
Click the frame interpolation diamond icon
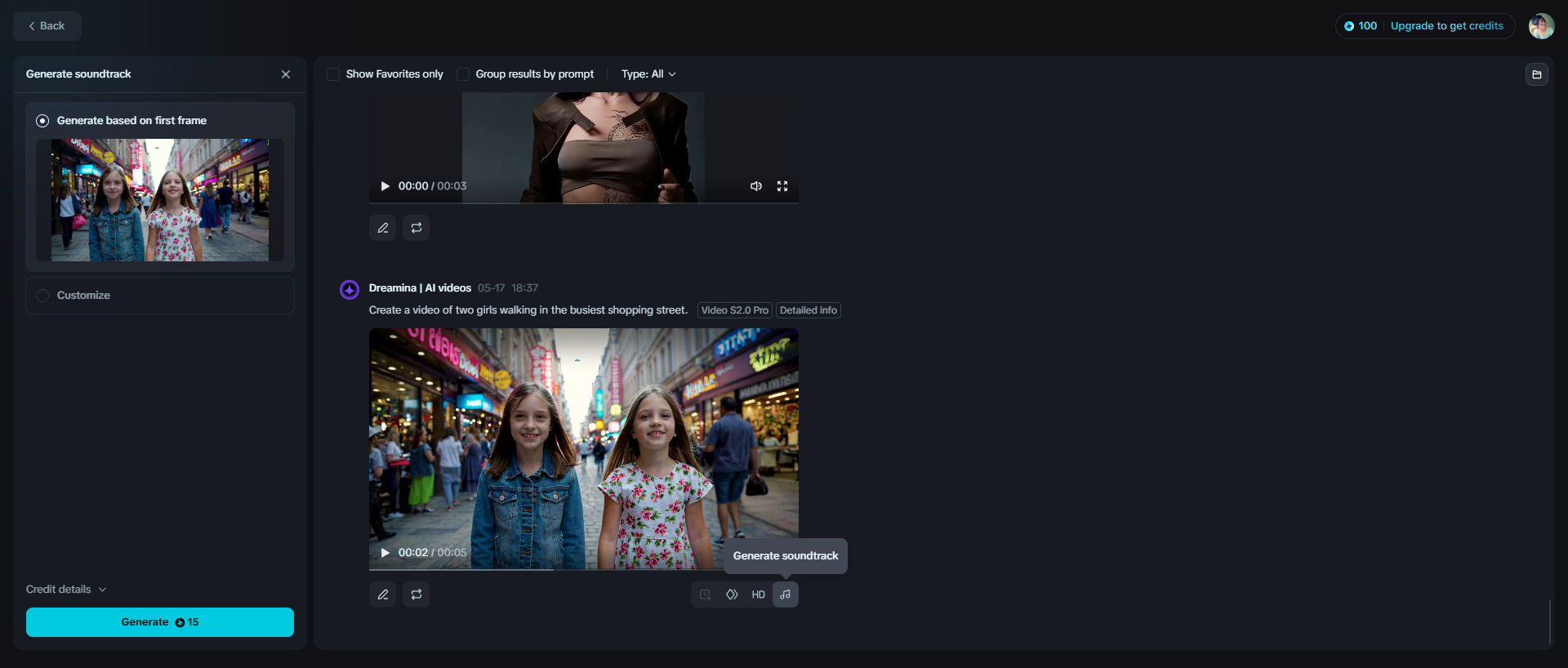tap(732, 595)
